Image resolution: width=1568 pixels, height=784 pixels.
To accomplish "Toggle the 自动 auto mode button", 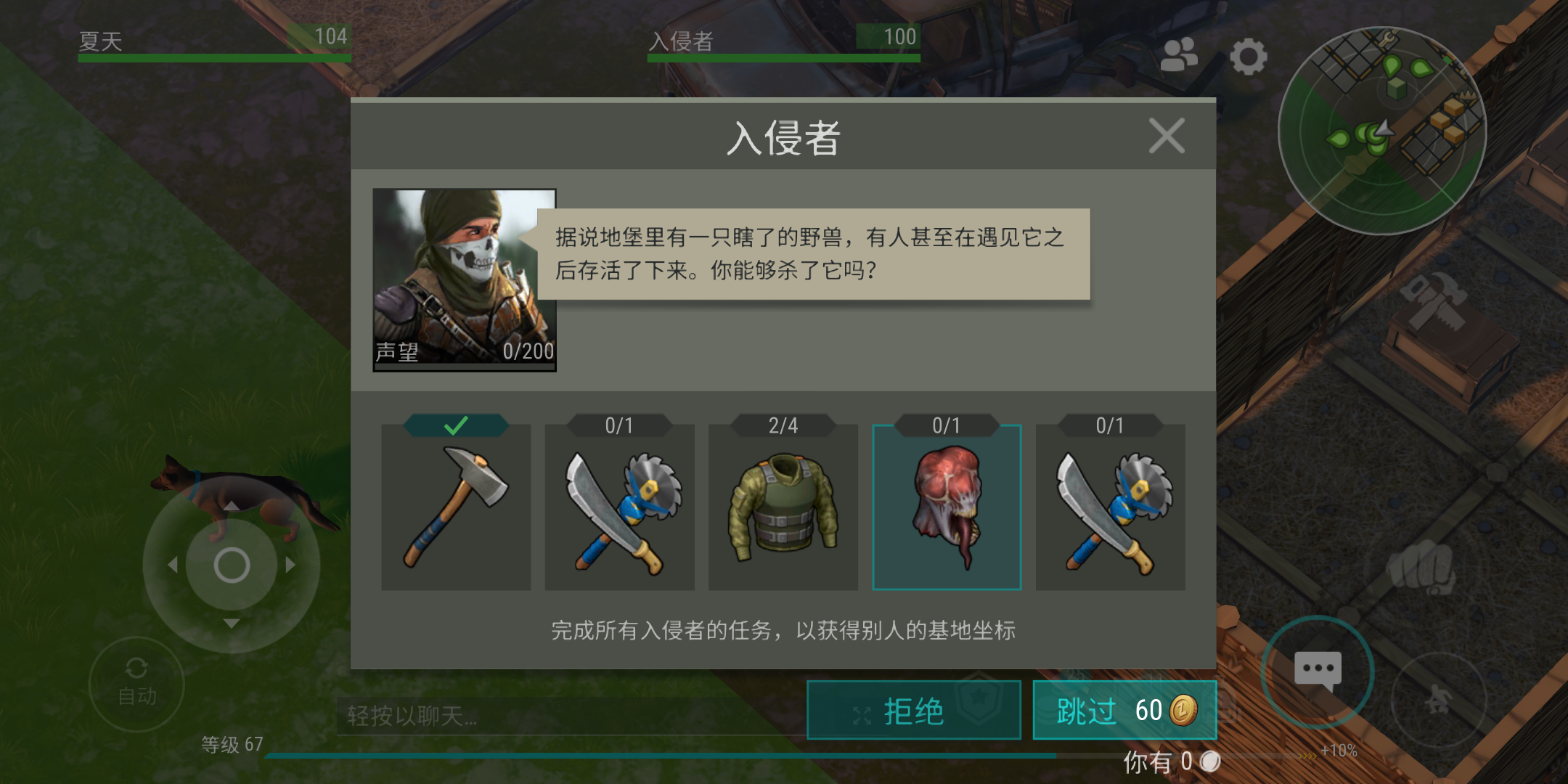I will [x=136, y=683].
